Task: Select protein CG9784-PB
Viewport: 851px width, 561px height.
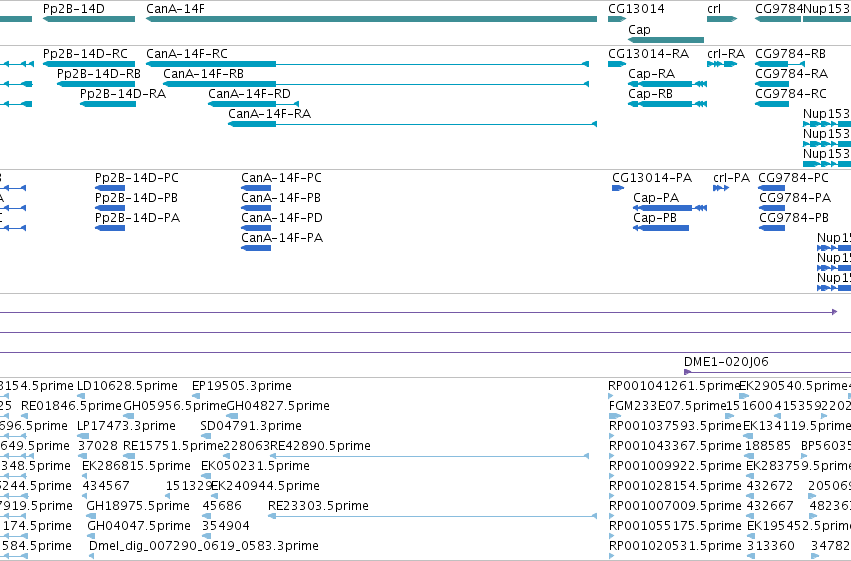Action: pos(772,228)
